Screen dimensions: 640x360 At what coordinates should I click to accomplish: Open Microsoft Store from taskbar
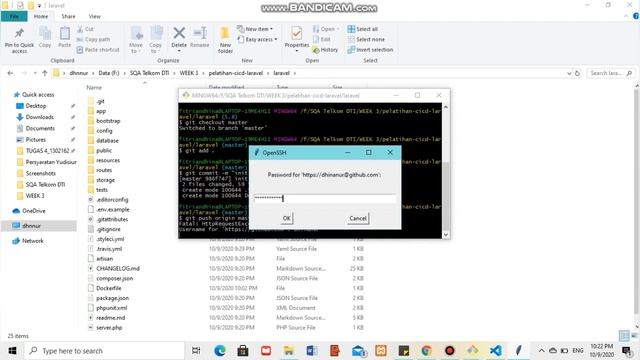coord(243,351)
